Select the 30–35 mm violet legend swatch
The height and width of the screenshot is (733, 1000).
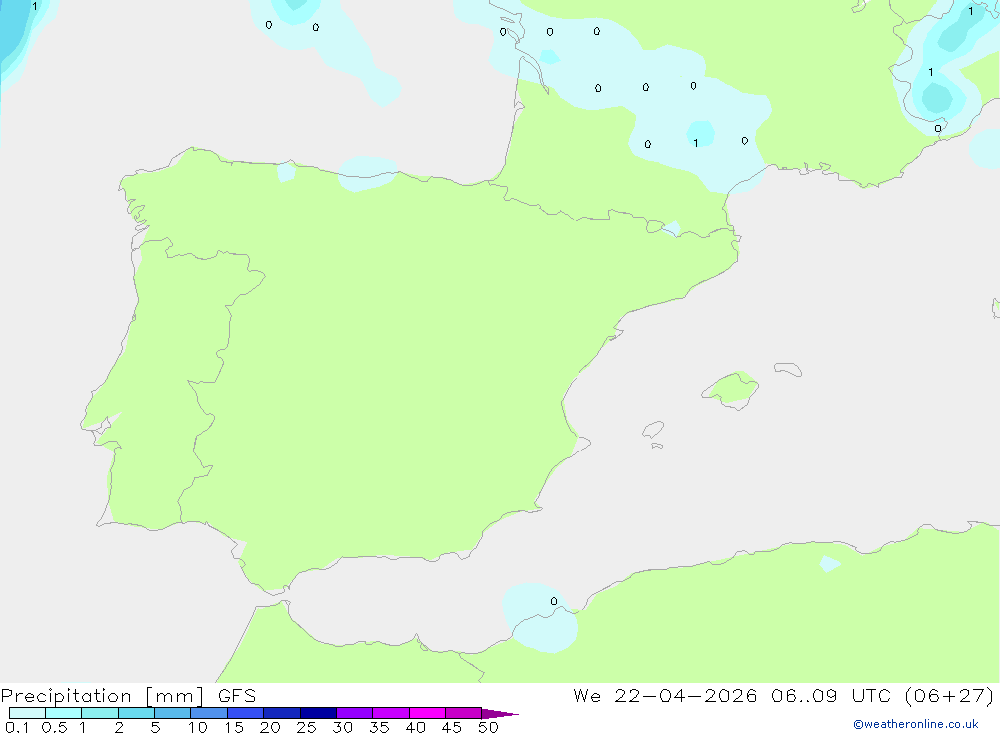pos(355,713)
